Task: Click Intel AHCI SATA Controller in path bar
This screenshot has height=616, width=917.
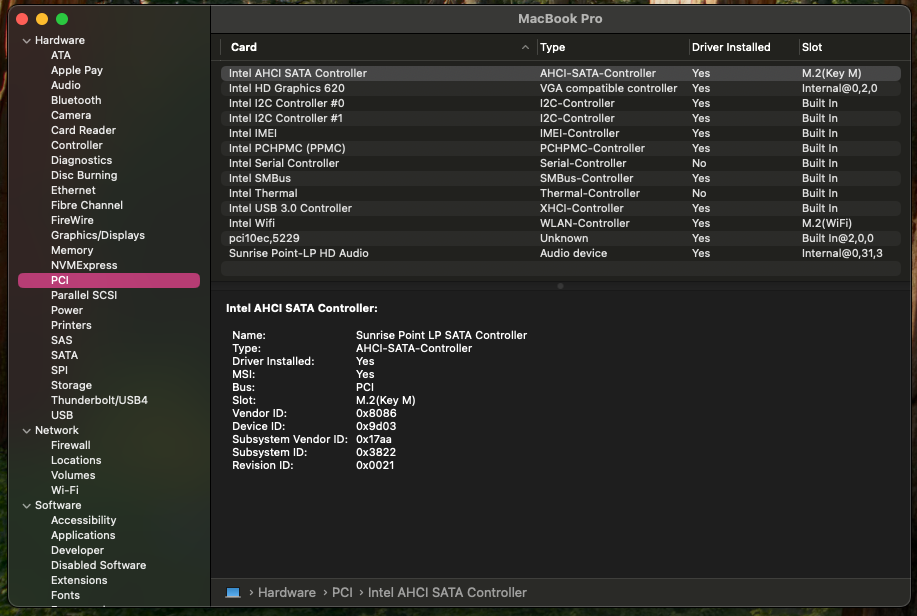Action: click(447, 593)
